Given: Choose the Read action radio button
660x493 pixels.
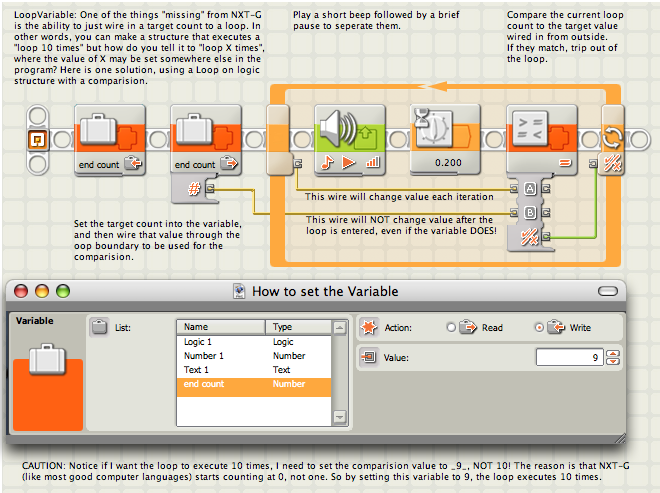Looking at the screenshot, I should pyautogui.click(x=451, y=327).
